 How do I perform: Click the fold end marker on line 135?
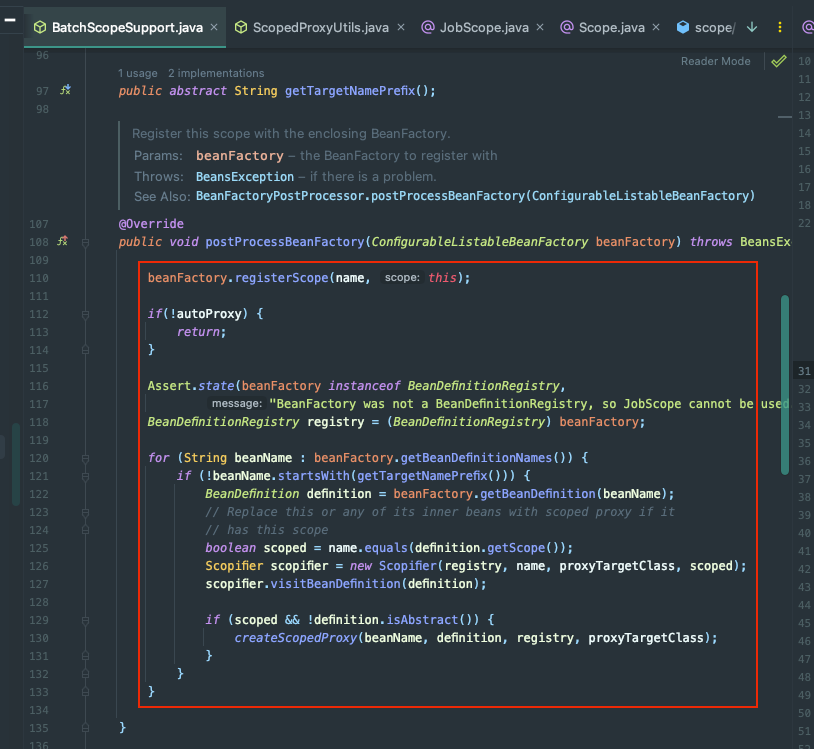[x=86, y=728]
